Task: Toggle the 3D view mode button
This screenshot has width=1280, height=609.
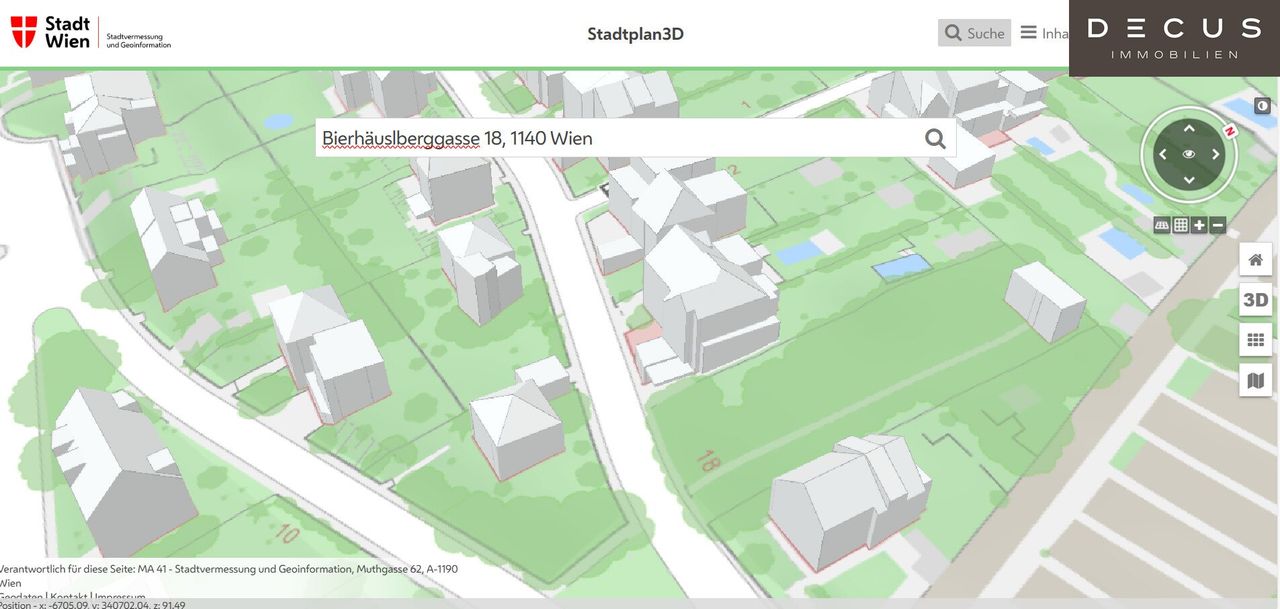Action: click(x=1255, y=300)
